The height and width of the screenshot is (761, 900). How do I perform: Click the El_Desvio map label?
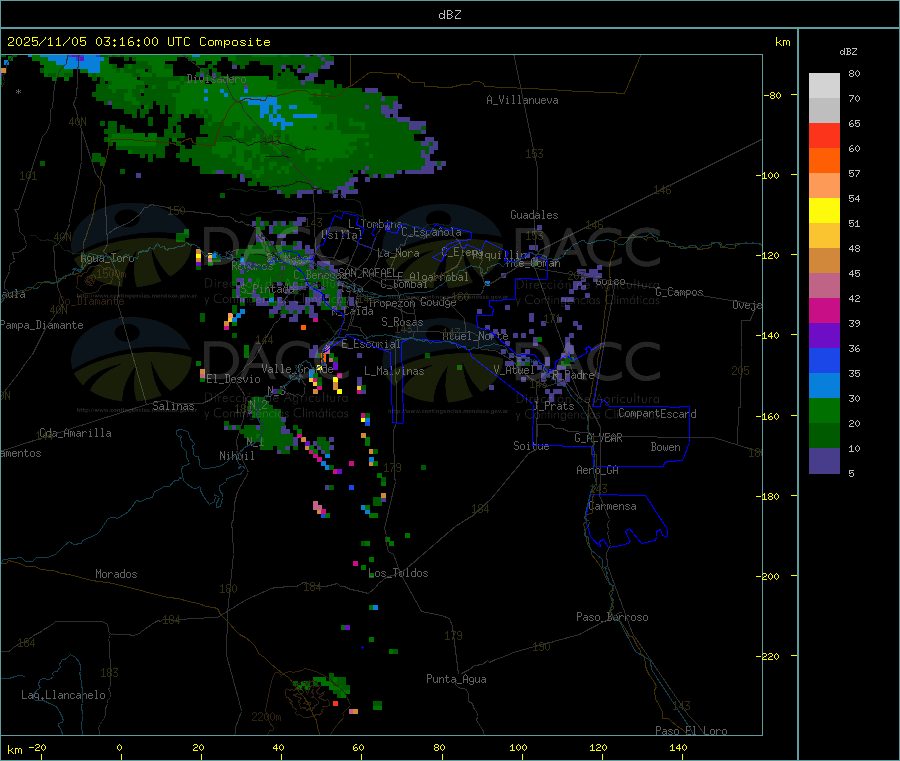click(233, 379)
